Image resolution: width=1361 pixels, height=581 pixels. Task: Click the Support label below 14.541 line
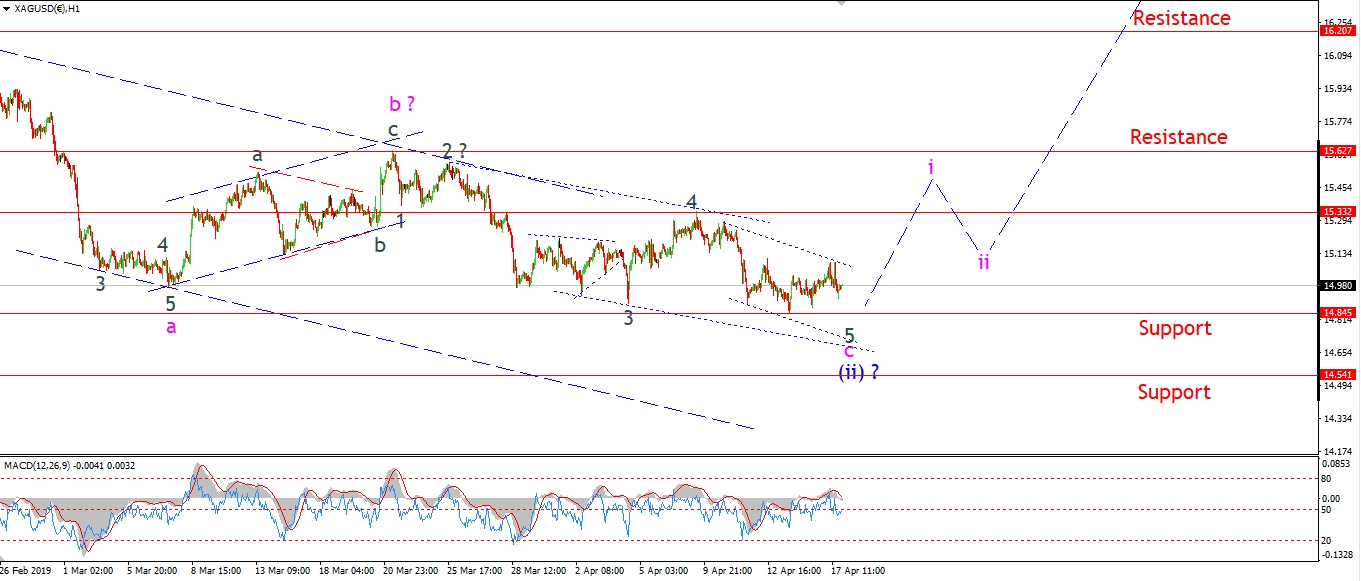pos(1173,392)
